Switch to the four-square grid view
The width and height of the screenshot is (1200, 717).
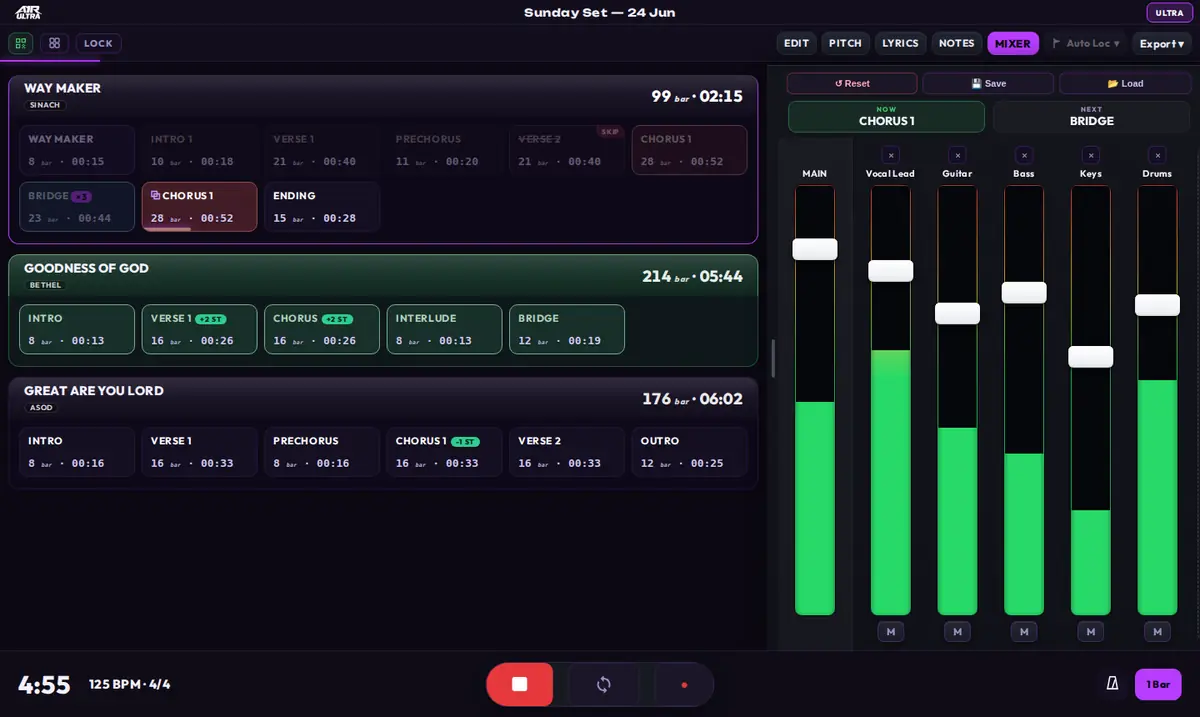pos(55,43)
